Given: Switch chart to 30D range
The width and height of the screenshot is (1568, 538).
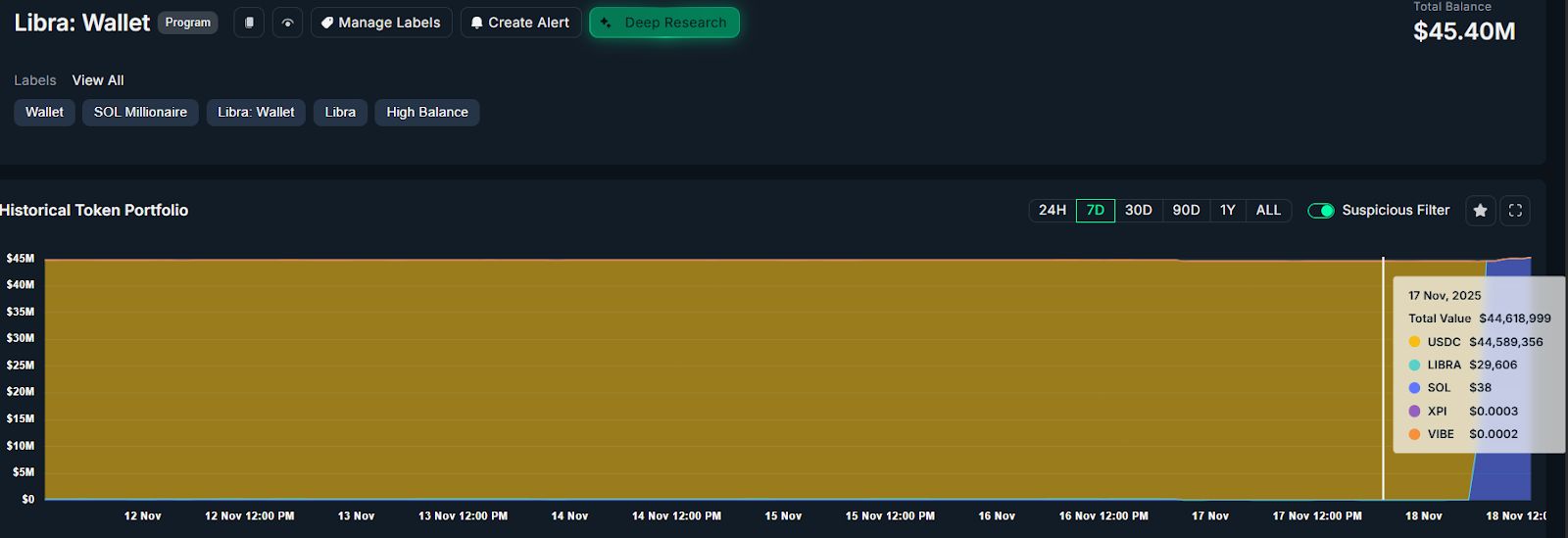Looking at the screenshot, I should pyautogui.click(x=1138, y=211).
